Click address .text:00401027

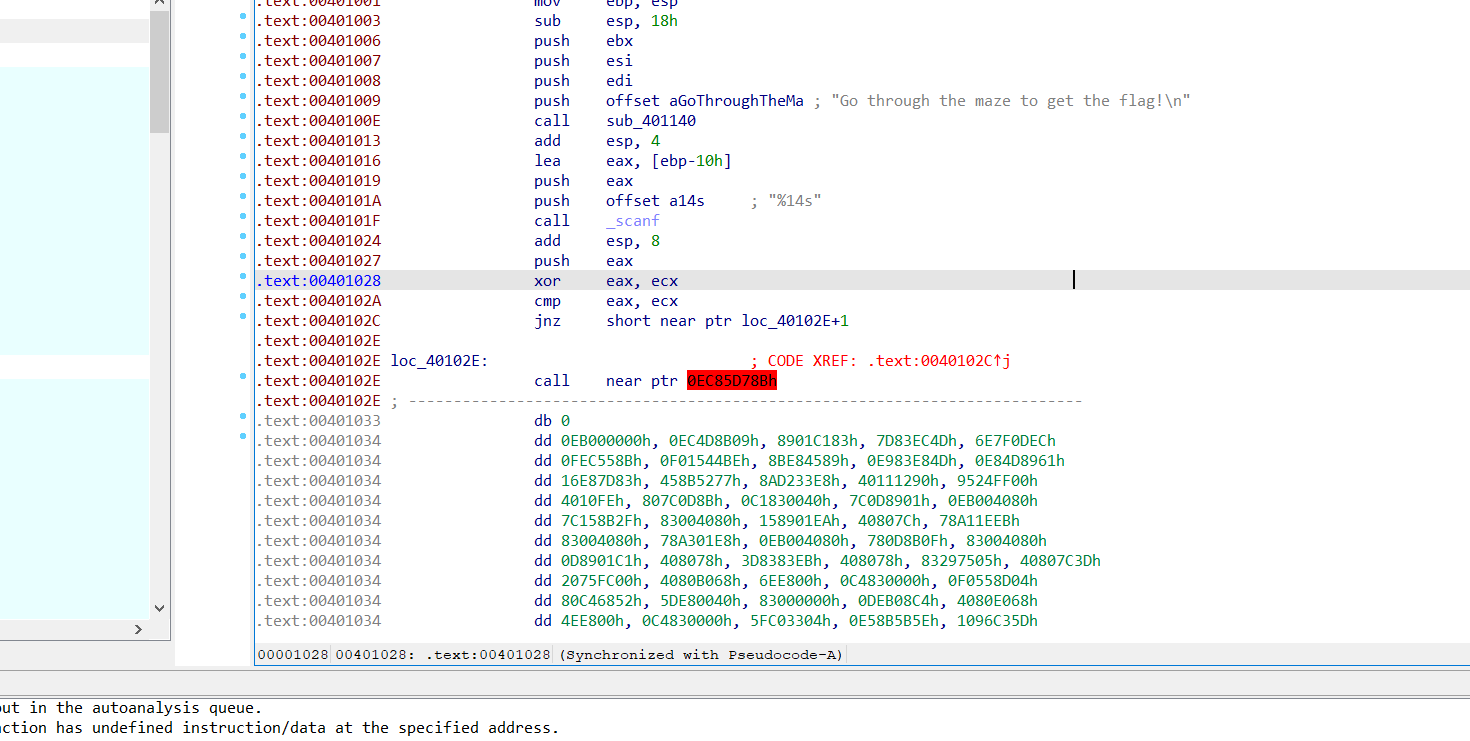coord(318,261)
